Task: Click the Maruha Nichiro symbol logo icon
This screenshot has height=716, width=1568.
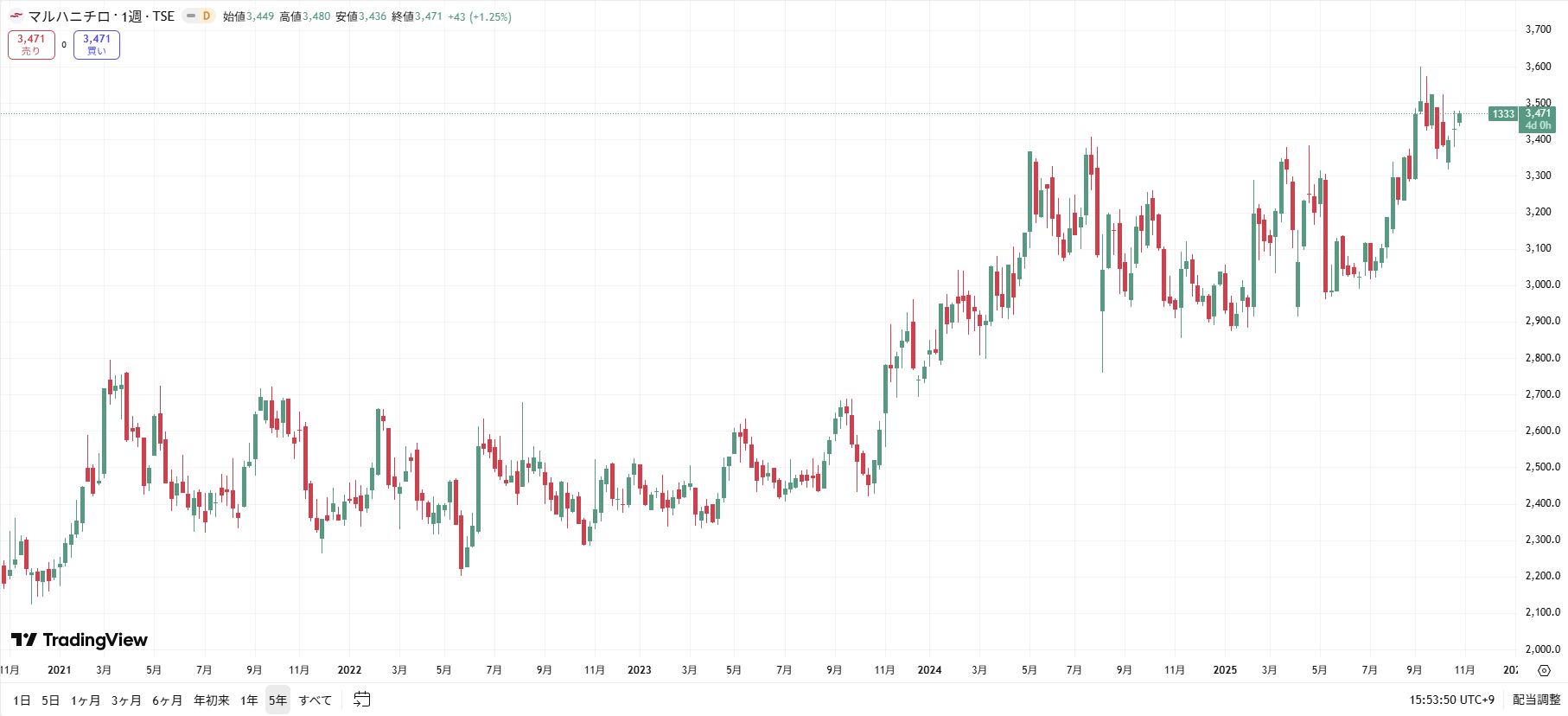Action: click(16, 16)
